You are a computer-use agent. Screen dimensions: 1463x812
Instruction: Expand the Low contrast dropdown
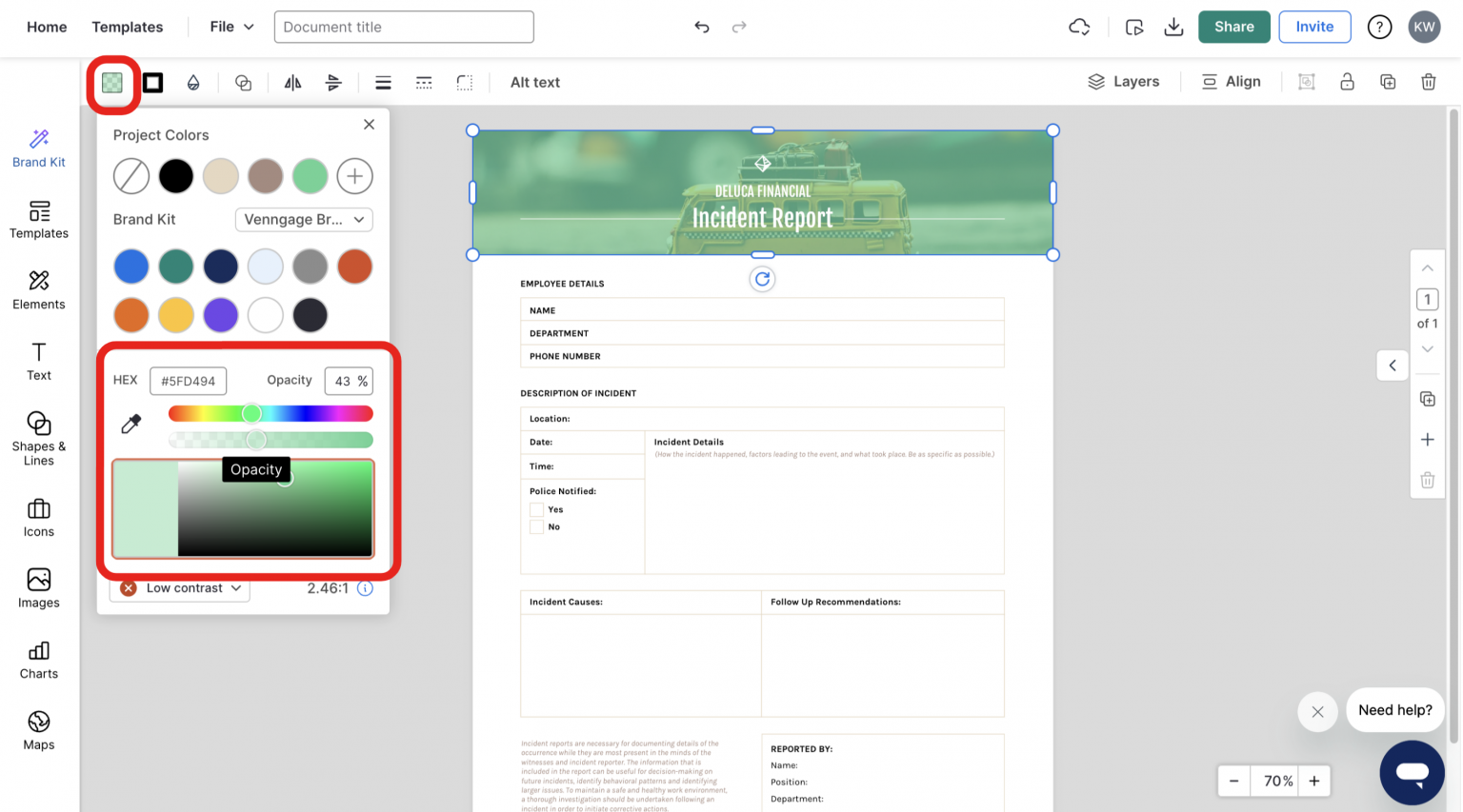pyautogui.click(x=179, y=587)
